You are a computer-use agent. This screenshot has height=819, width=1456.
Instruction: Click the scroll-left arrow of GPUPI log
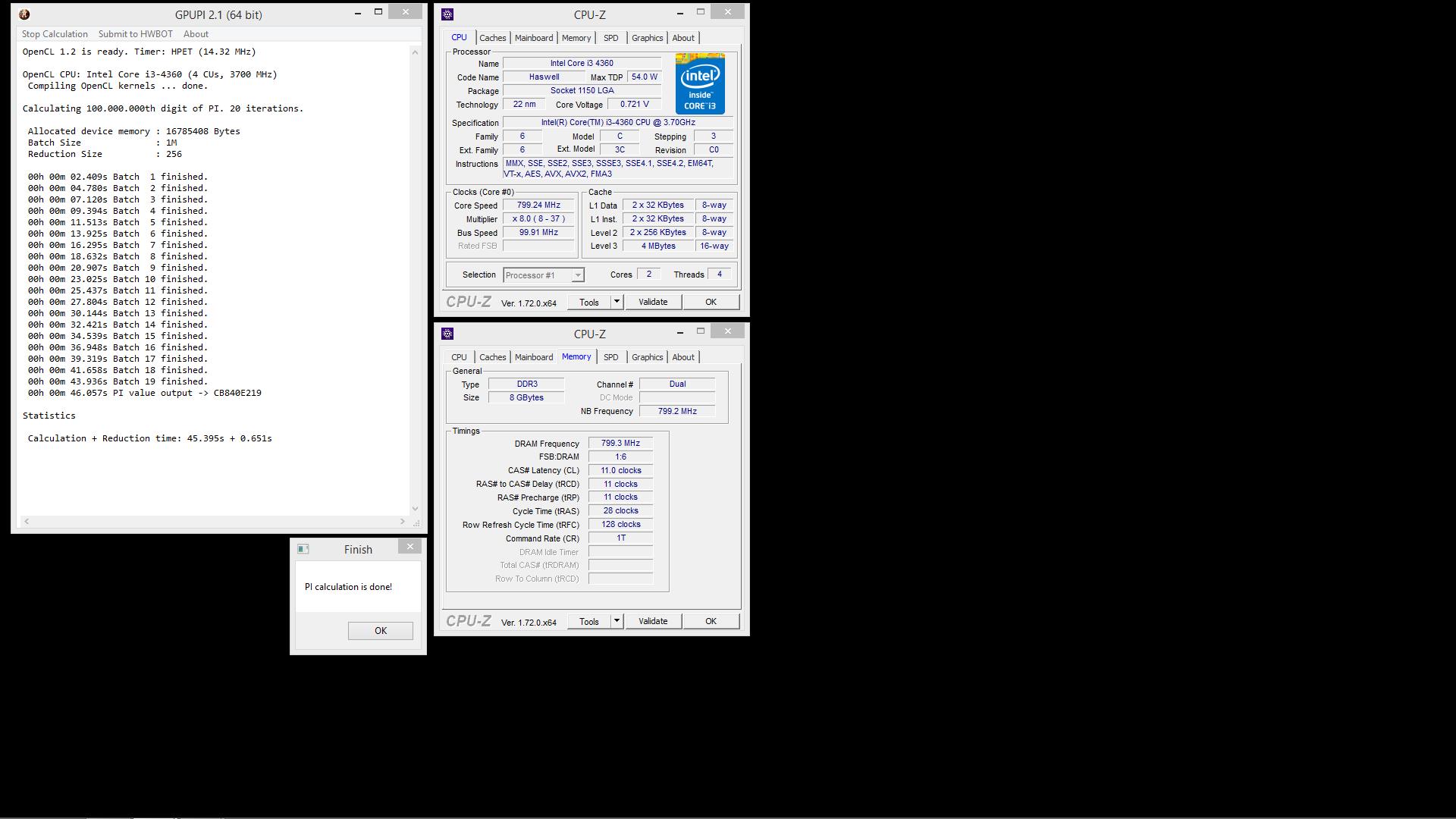click(27, 521)
